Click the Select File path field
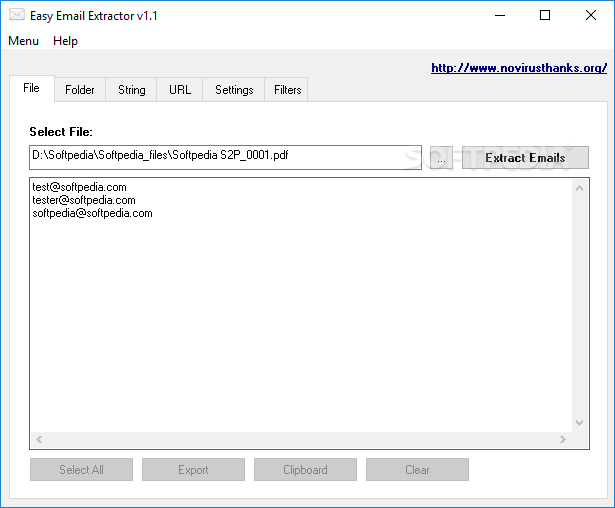Screen dimensions: 615x508 click(x=225, y=157)
